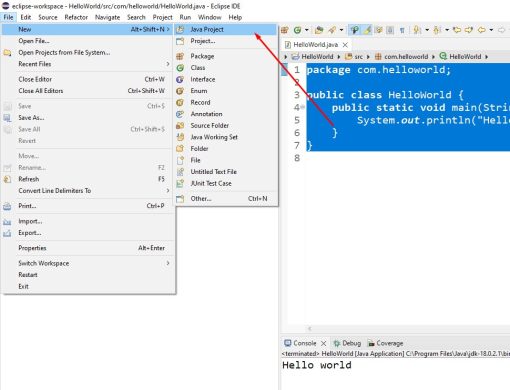Choose Untitled Text File from New submenu
The image size is (510, 390).
click(x=226, y=172)
